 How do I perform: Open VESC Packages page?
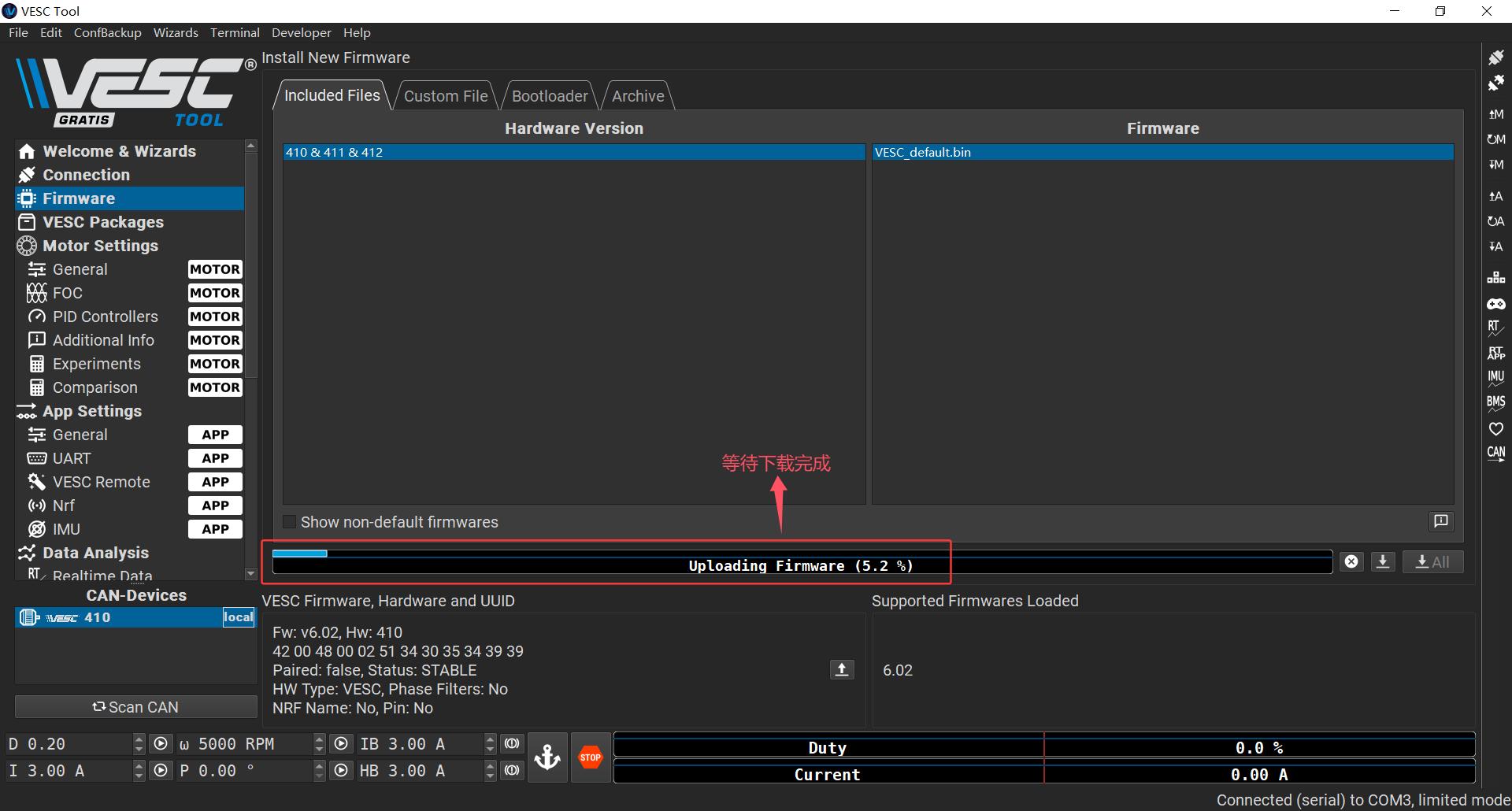click(130, 222)
